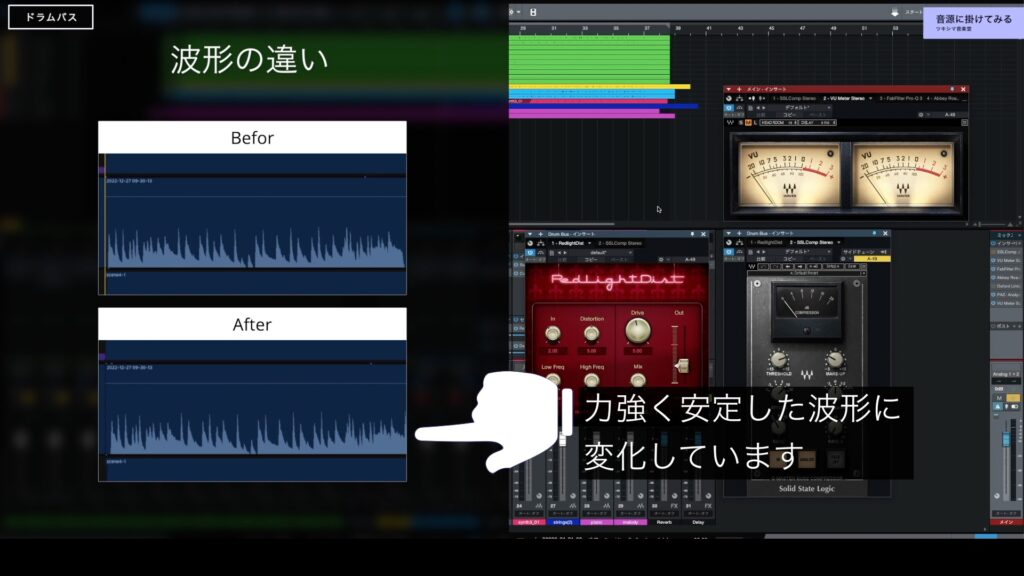Click the yellow A-49 automation field in the SSLComp window
Image resolution: width=1024 pixels, height=576 pixels.
click(x=872, y=259)
